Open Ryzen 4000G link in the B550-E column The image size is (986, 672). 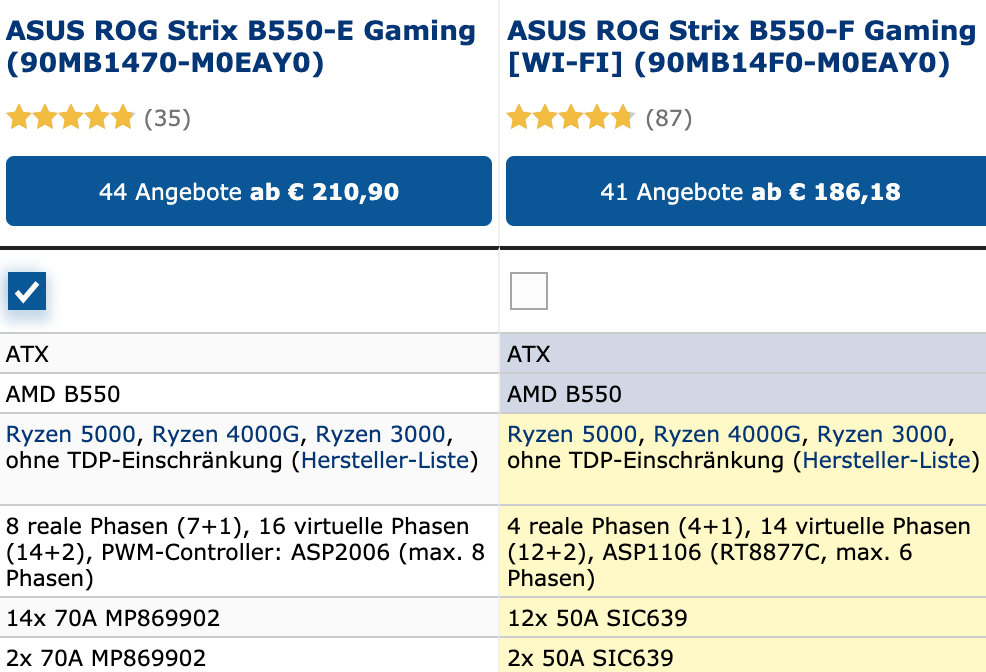pos(227,434)
